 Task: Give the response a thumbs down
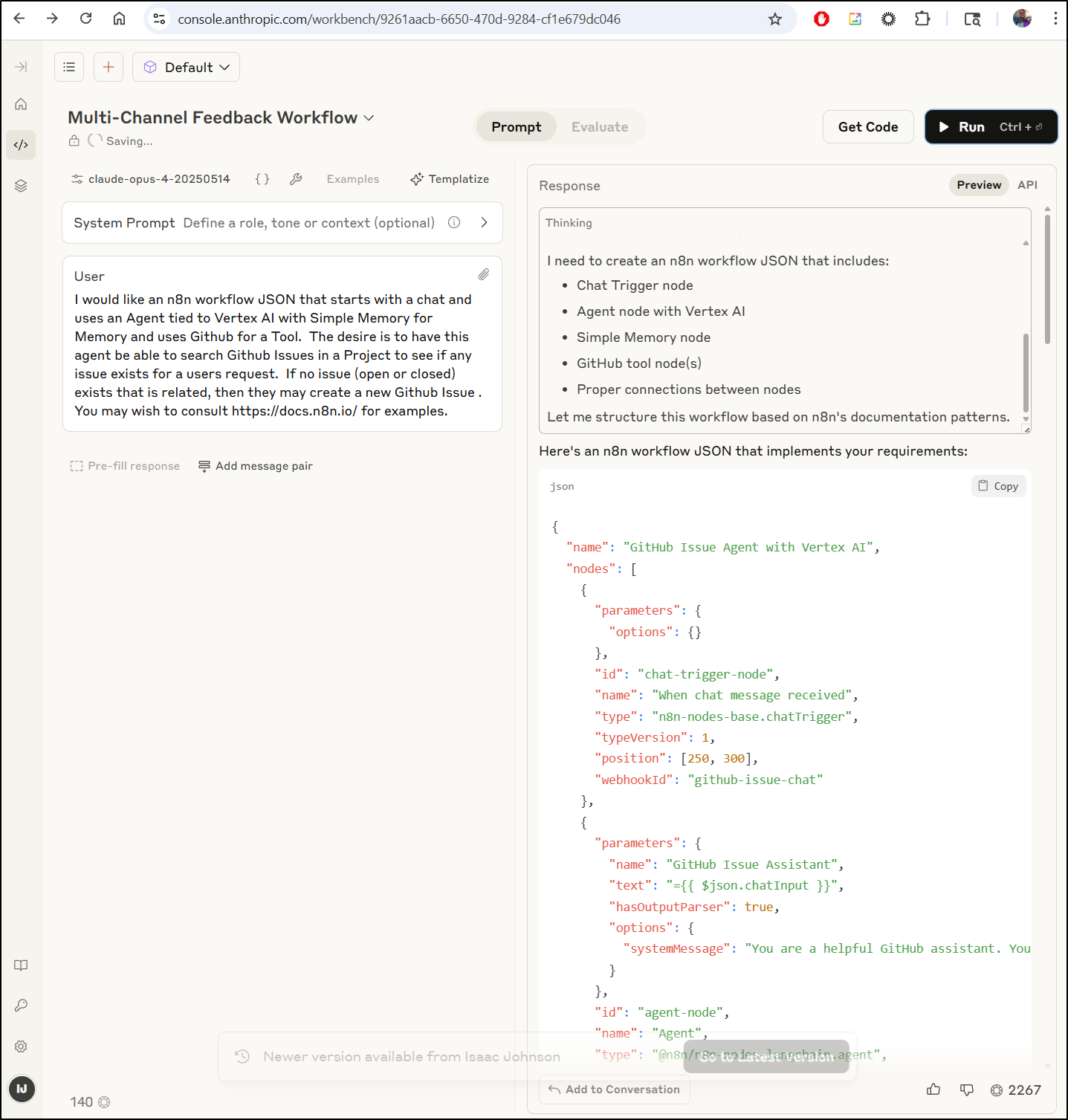tap(967, 1090)
